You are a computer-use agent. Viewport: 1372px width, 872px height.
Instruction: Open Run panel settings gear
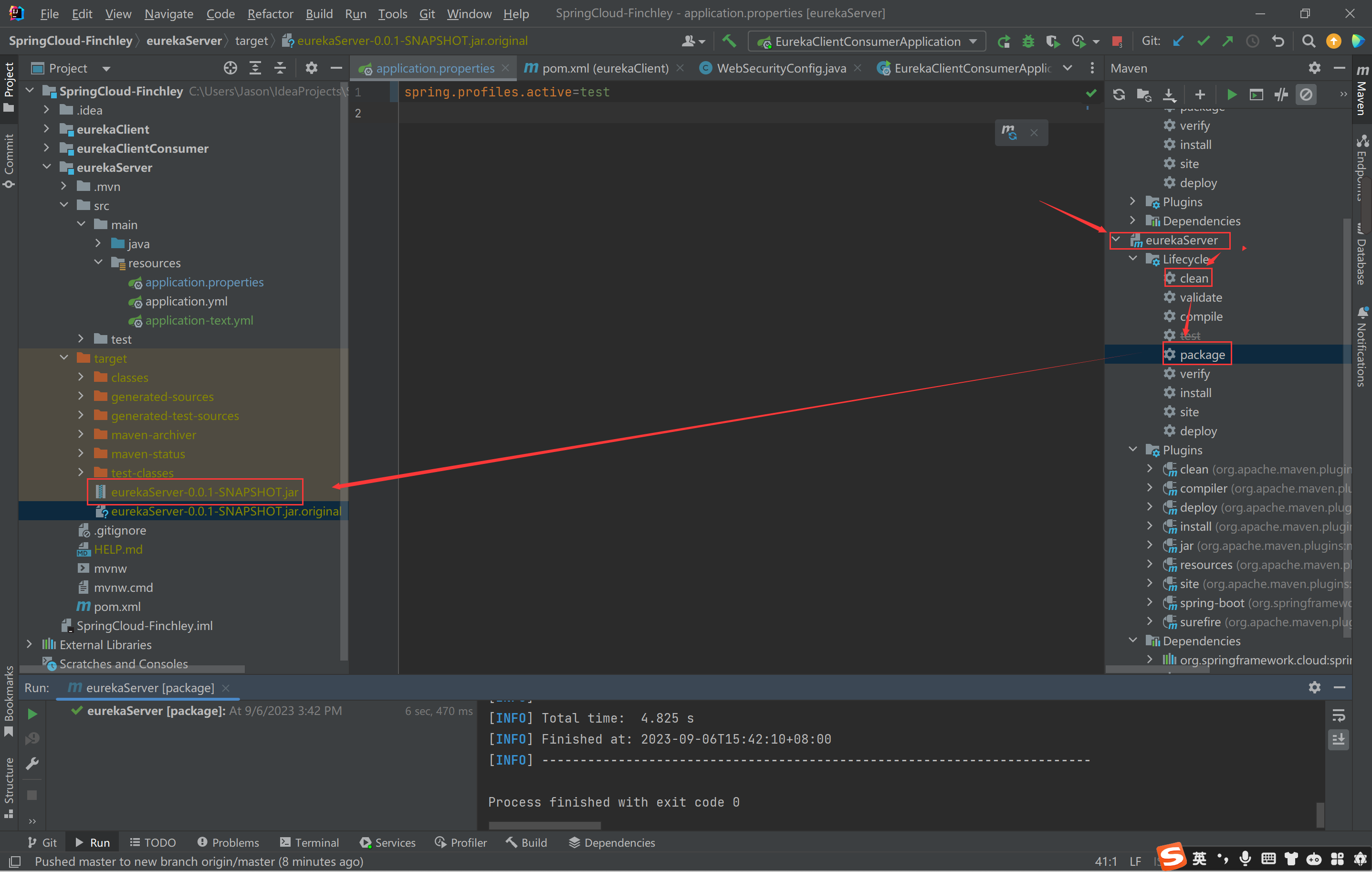(x=1314, y=687)
